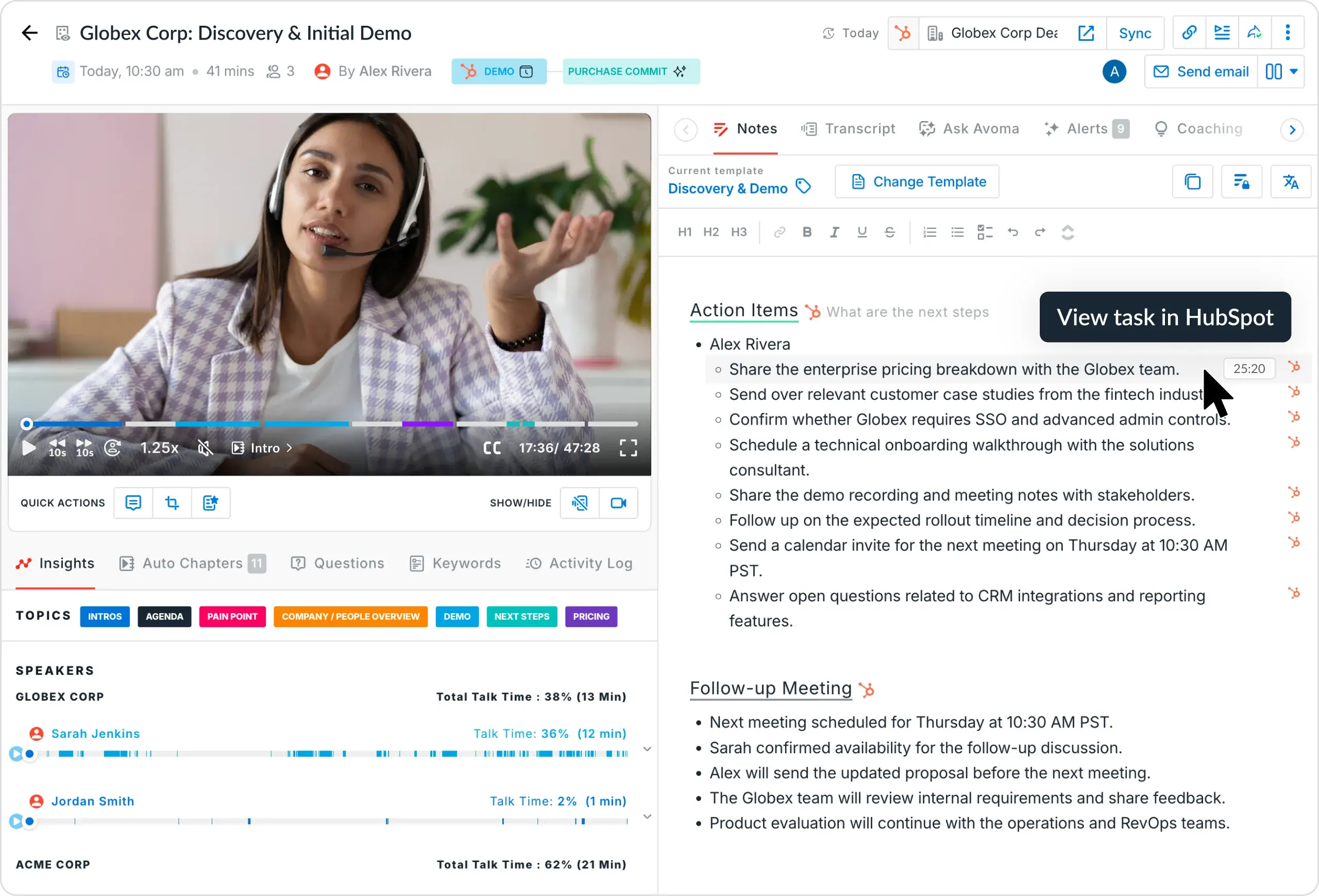The width and height of the screenshot is (1319, 896).
Task: Click the crop snippet quick action
Action: tap(172, 503)
